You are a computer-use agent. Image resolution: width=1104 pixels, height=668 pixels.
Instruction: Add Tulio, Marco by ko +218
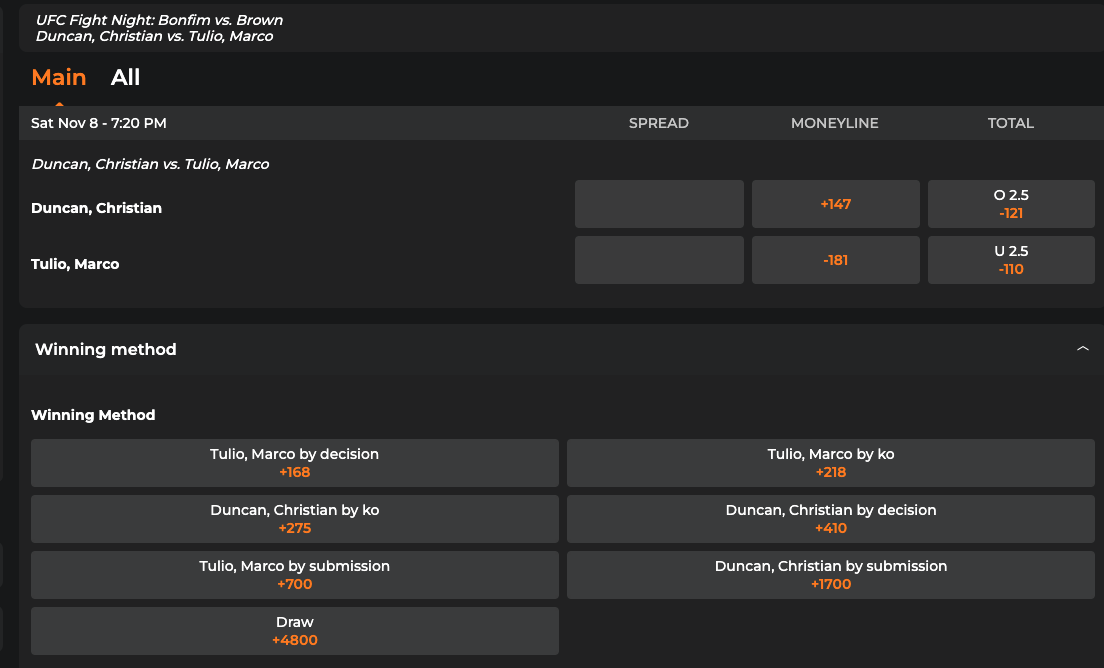tap(830, 463)
